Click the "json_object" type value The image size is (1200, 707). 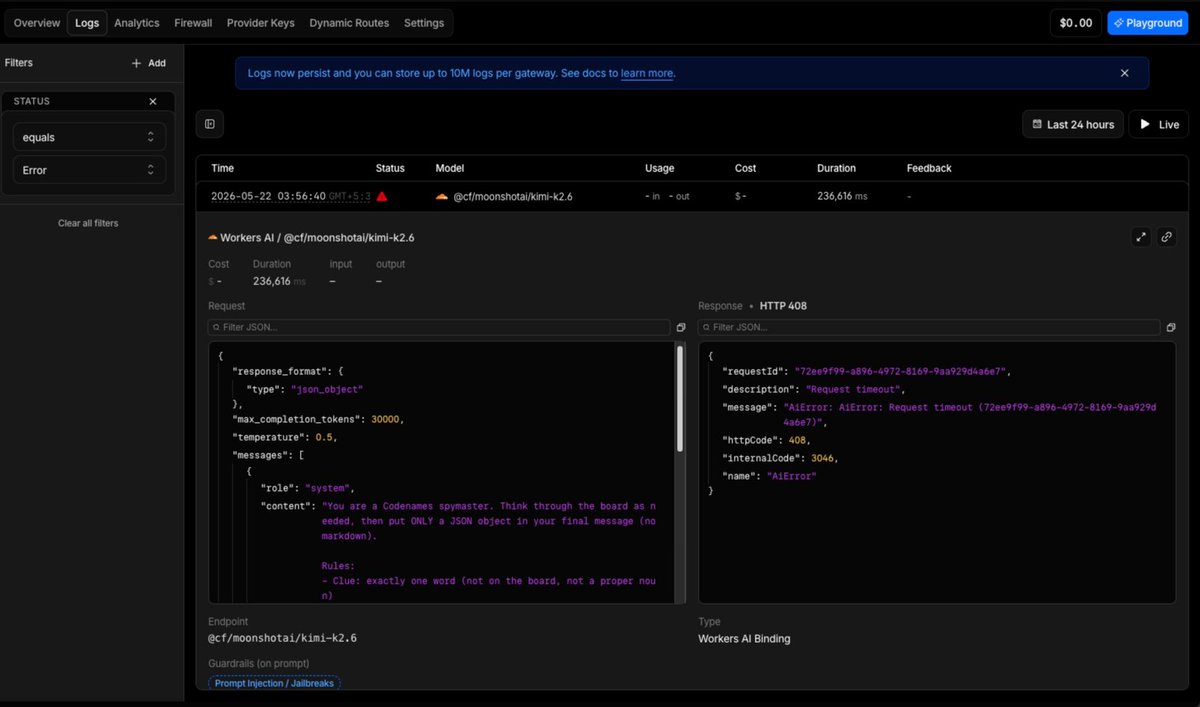[327, 389]
